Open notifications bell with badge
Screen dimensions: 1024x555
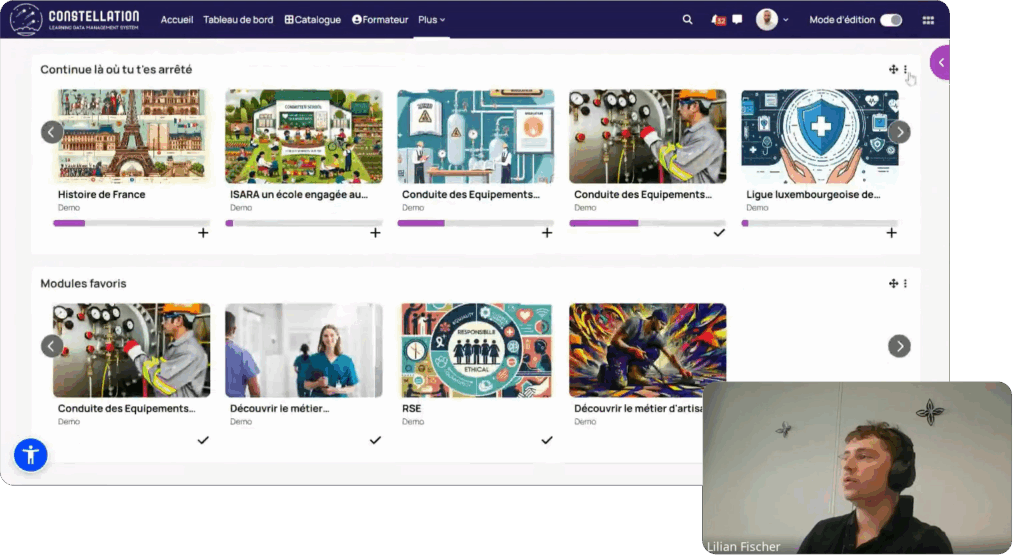pos(716,20)
